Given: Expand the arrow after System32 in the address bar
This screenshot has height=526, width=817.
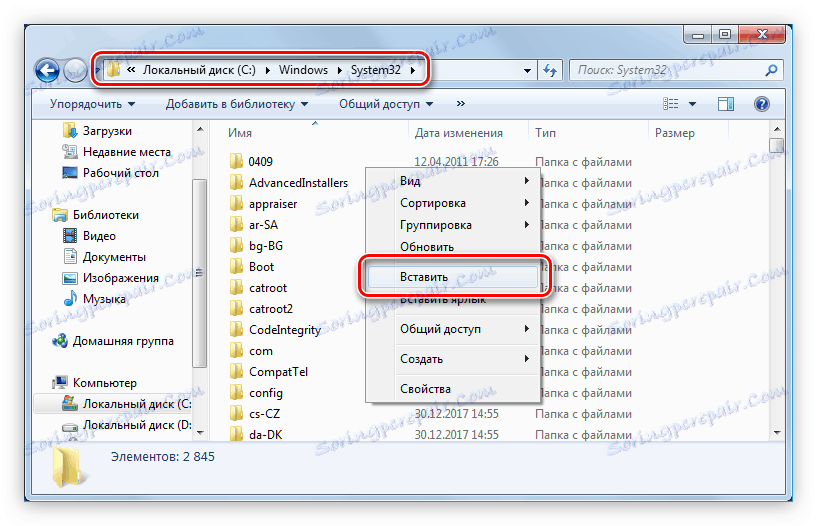Looking at the screenshot, I should tap(412, 70).
